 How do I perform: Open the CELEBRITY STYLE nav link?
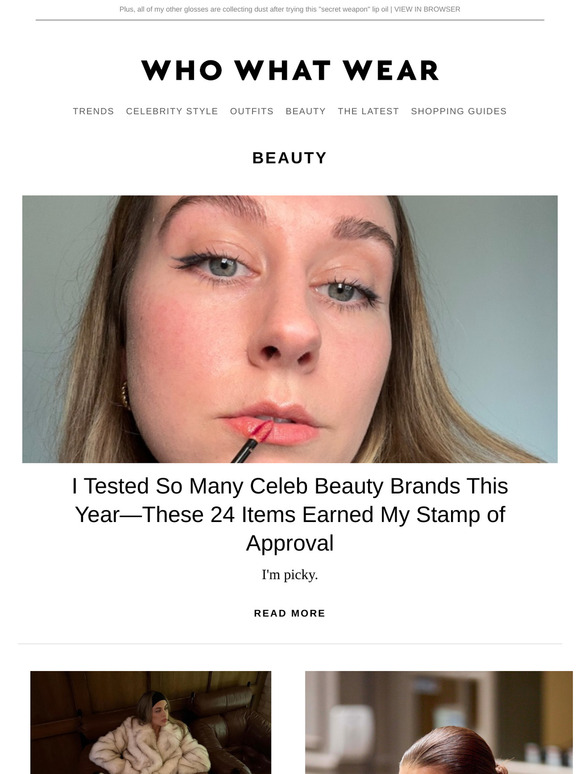(x=172, y=111)
